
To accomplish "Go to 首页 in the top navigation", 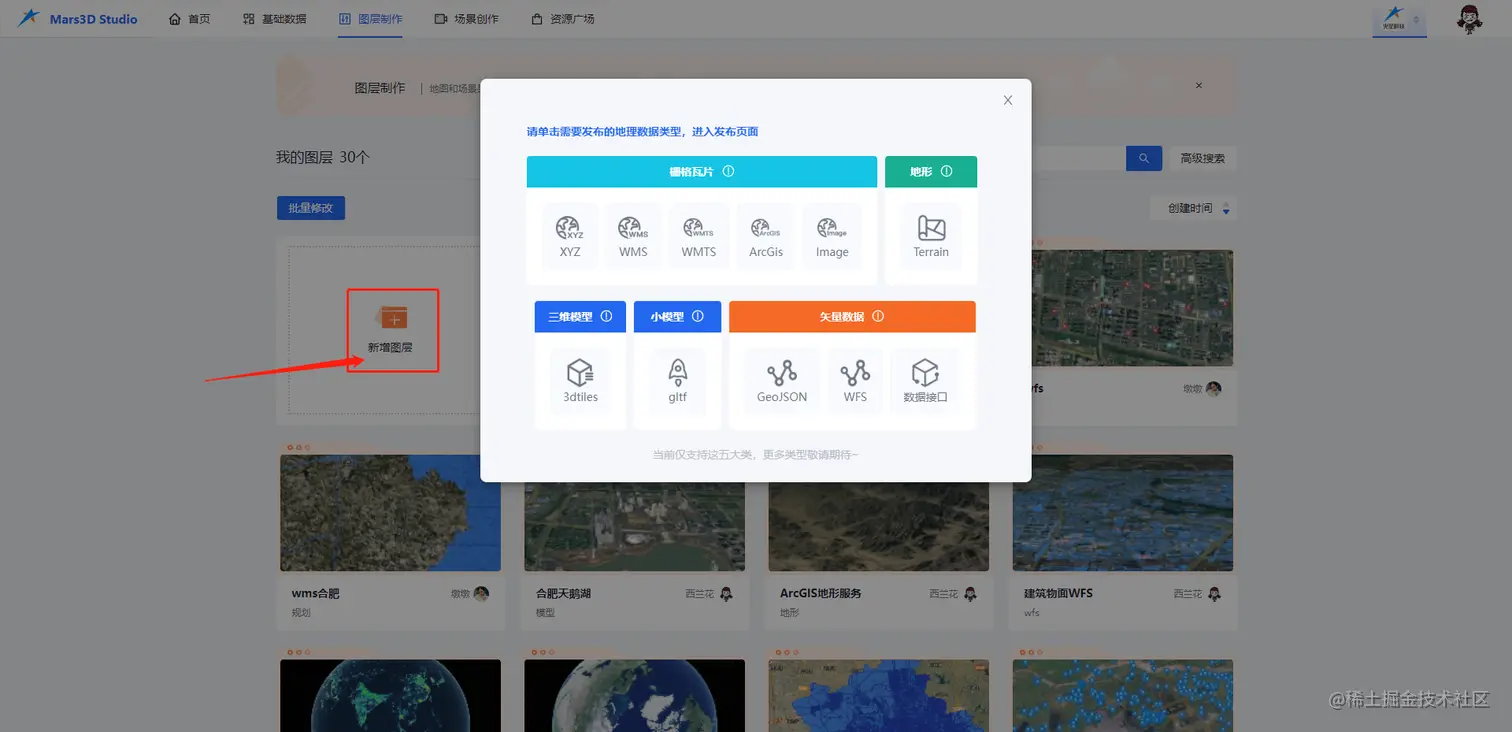I will (x=189, y=19).
